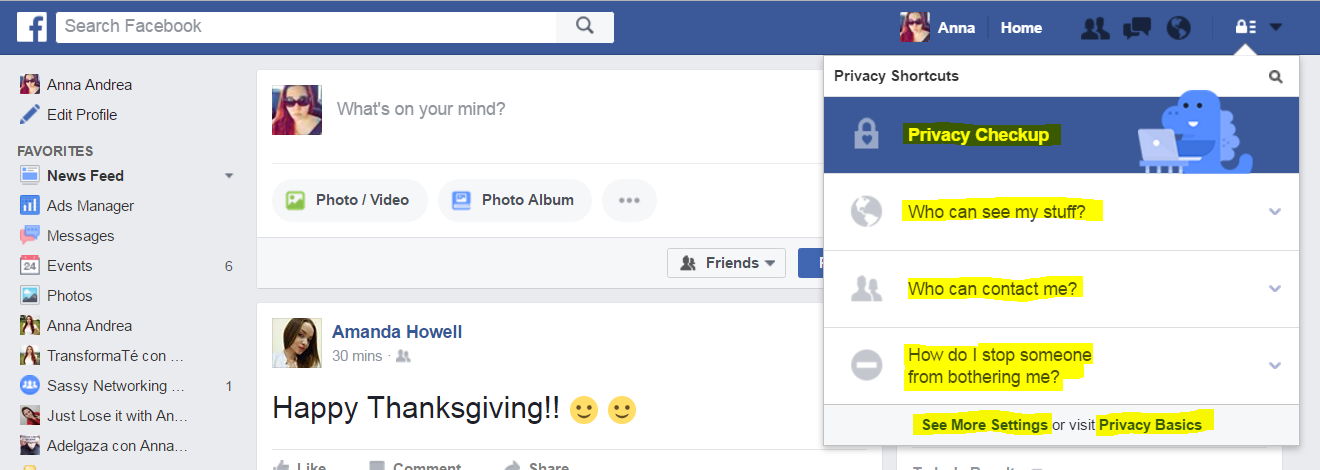Open the notifications globe icon
Image resolution: width=1320 pixels, height=470 pixels.
pos(1179,28)
